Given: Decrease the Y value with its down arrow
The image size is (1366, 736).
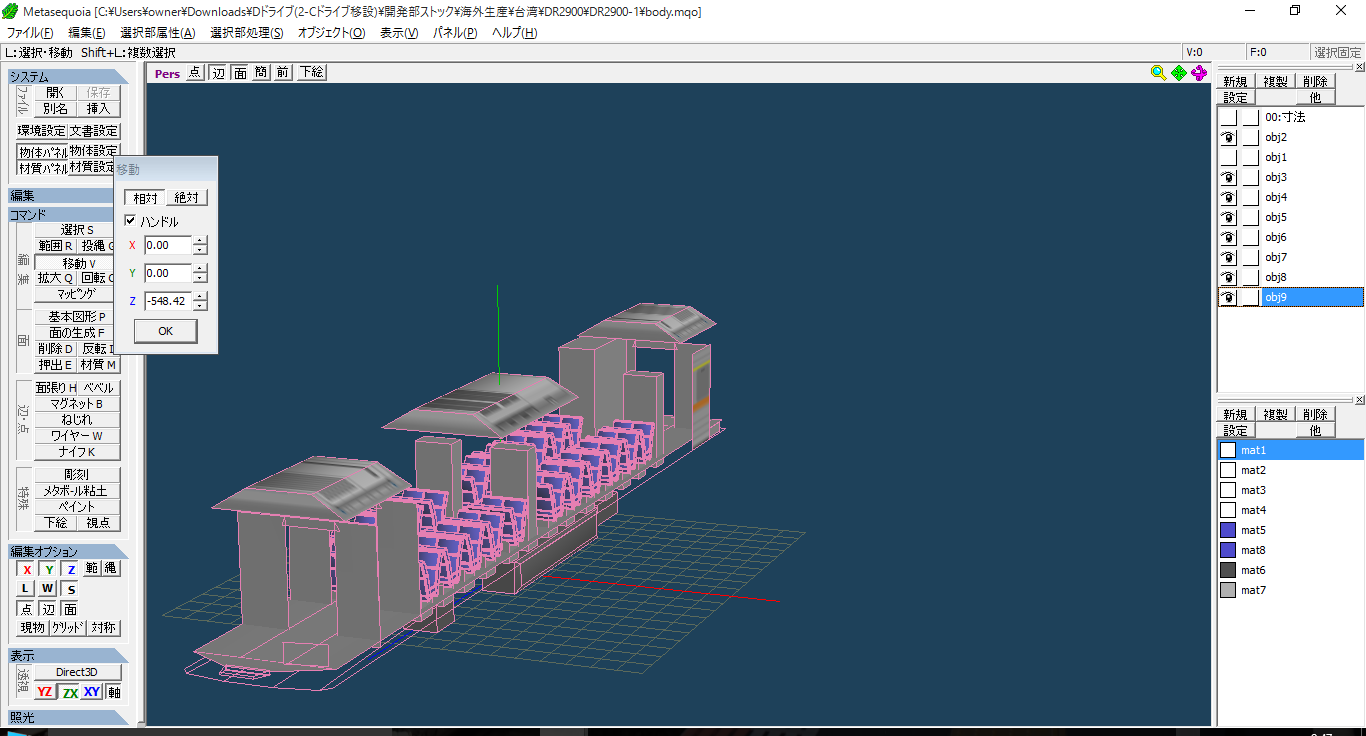Looking at the screenshot, I should 201,278.
